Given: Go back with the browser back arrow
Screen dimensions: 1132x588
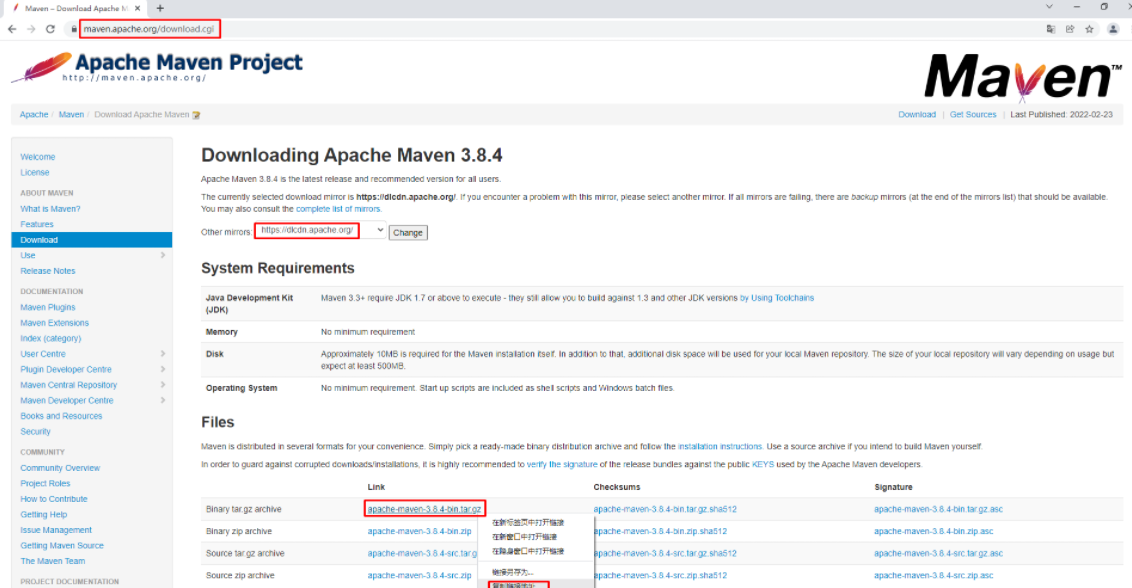Looking at the screenshot, I should 12,29.
